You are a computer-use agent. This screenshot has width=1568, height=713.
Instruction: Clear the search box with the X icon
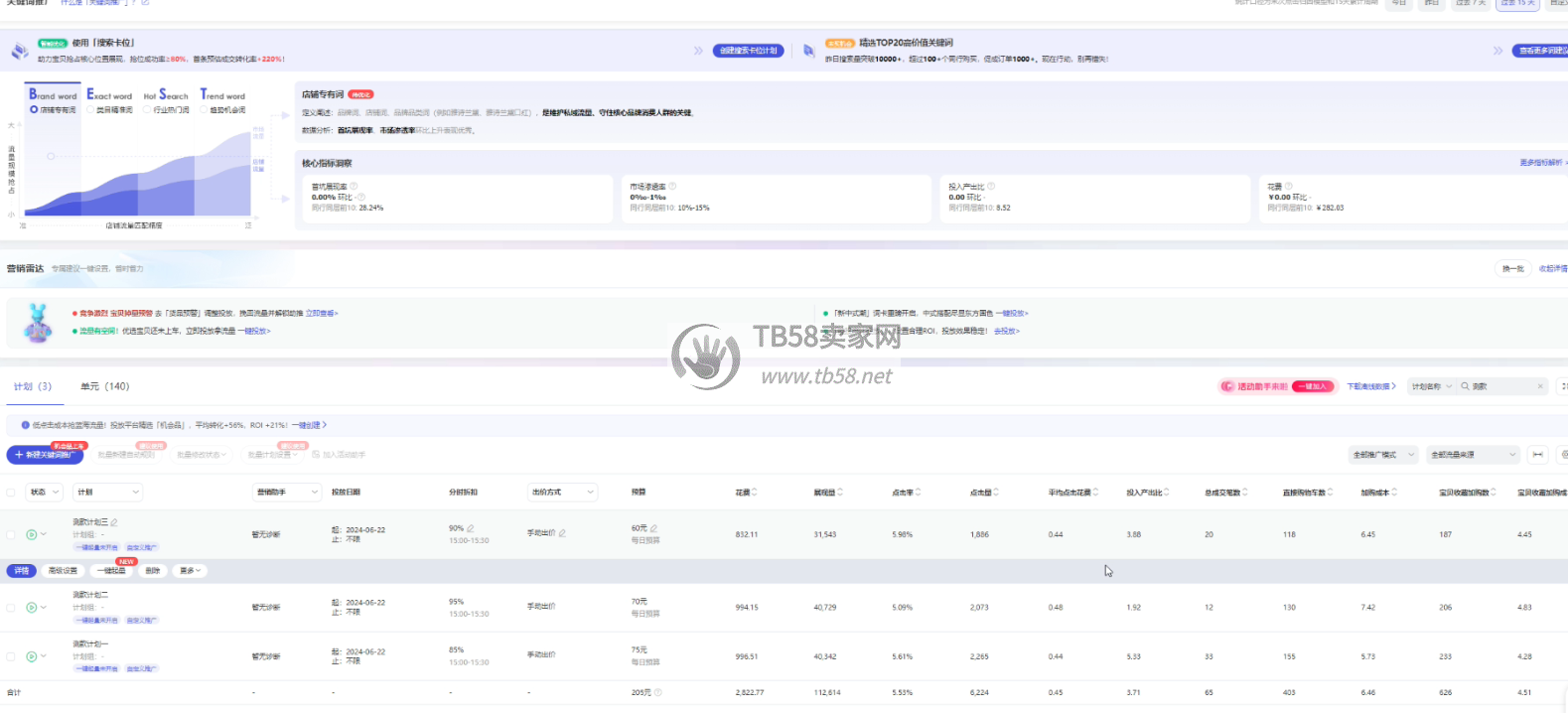pos(1540,386)
